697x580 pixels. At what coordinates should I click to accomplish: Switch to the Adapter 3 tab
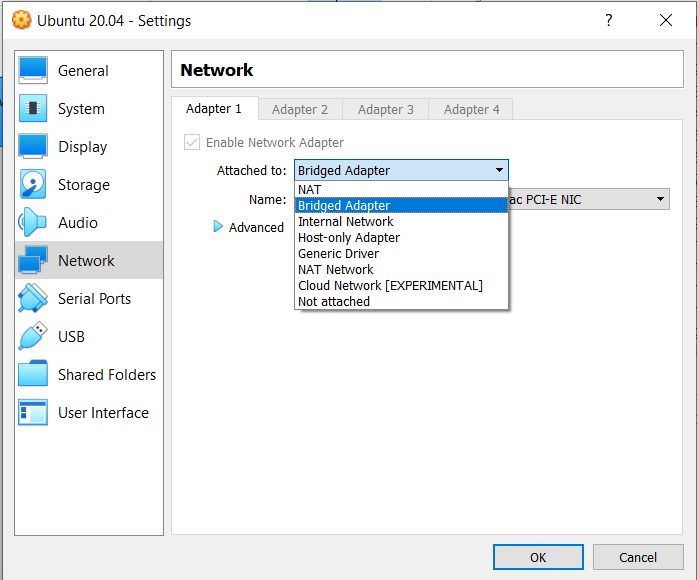[386, 109]
